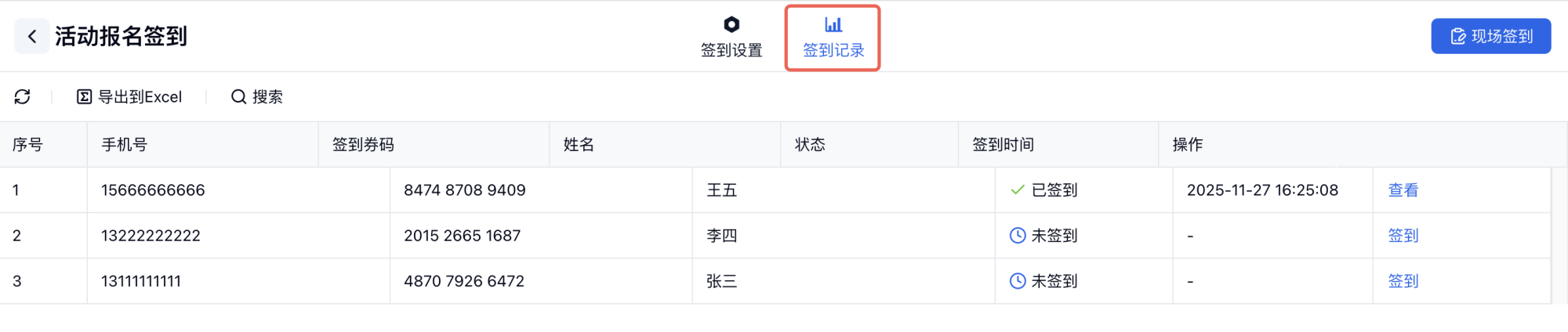Open the 签到设置 tab

point(731,49)
